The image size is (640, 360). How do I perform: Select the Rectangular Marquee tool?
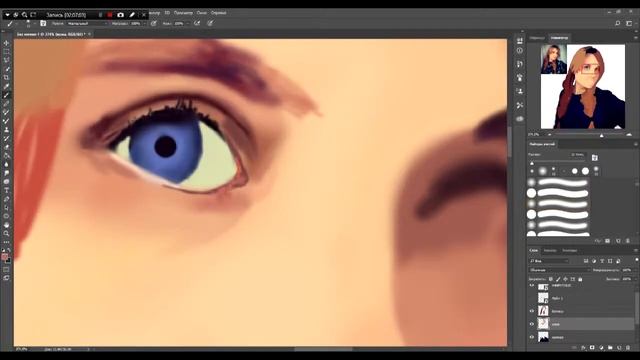click(x=6, y=52)
